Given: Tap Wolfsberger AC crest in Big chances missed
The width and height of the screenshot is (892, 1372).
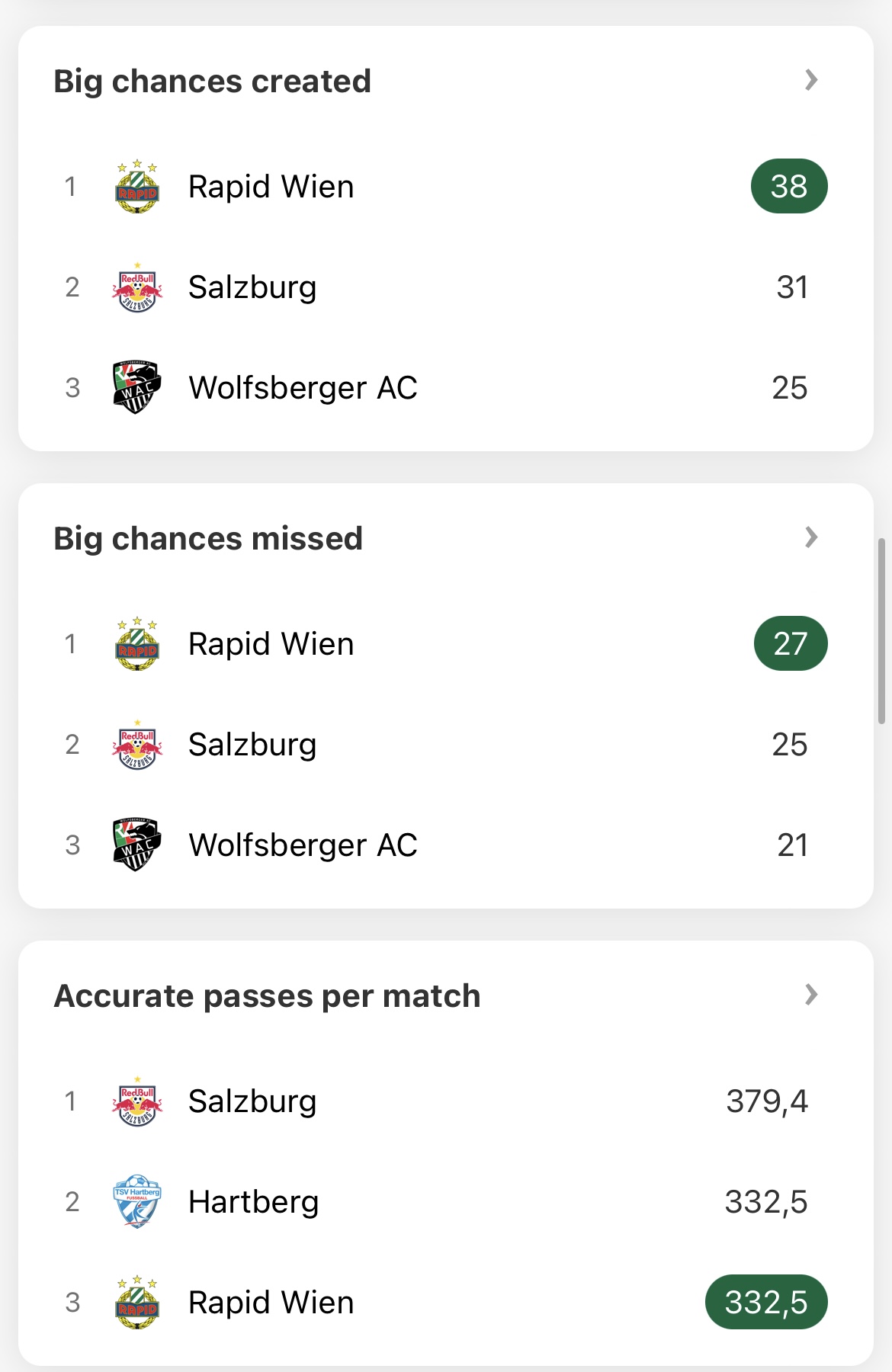Looking at the screenshot, I should pyautogui.click(x=137, y=845).
